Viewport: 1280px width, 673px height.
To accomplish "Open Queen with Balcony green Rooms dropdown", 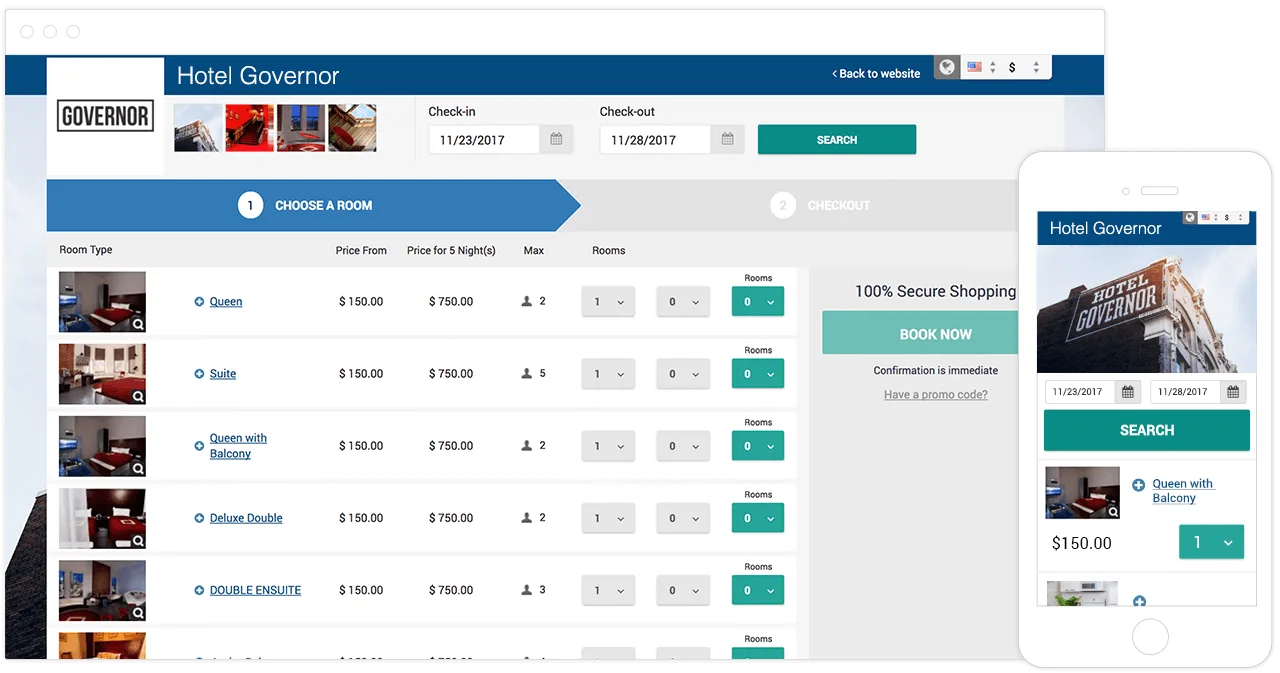I will [x=758, y=446].
